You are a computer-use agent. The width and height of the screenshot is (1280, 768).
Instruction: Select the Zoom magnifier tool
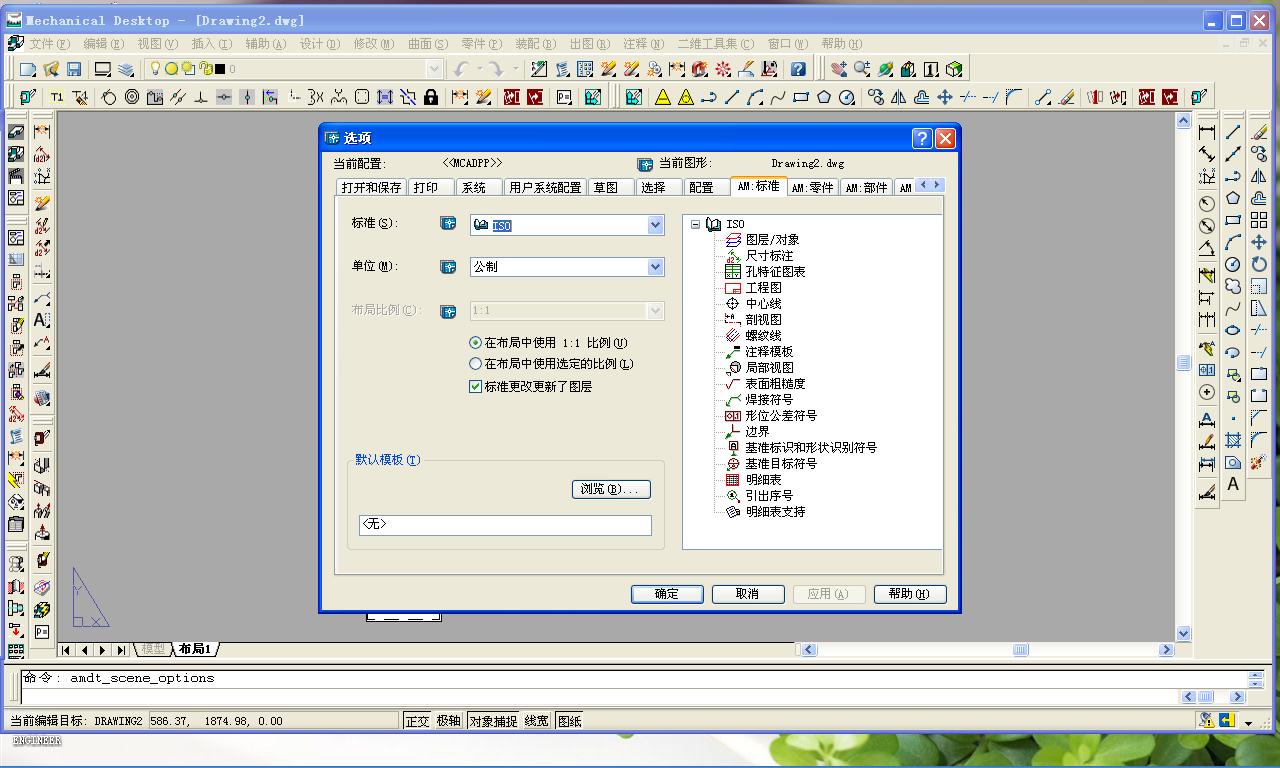click(861, 69)
